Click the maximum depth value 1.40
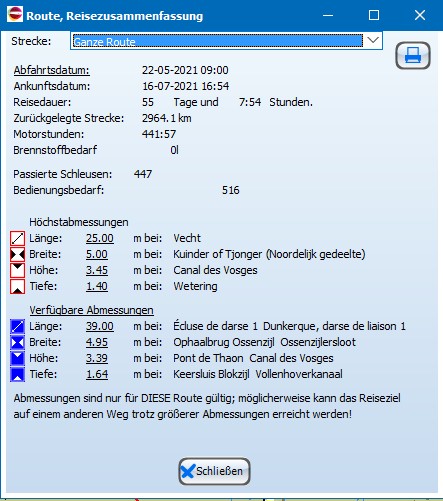The image size is (443, 501). (97, 286)
